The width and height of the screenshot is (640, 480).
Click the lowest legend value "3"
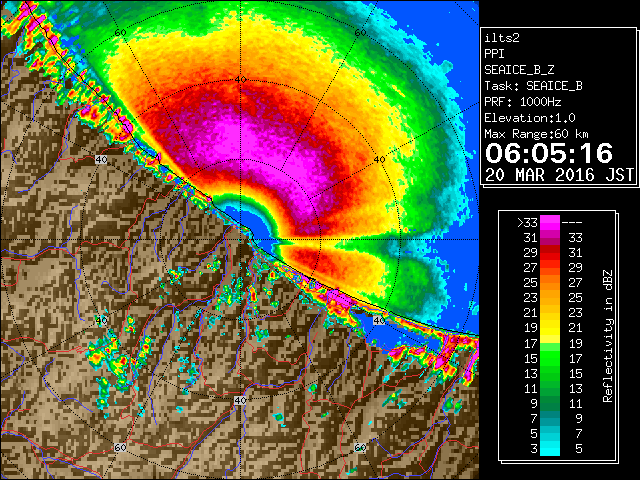[x=534, y=449]
